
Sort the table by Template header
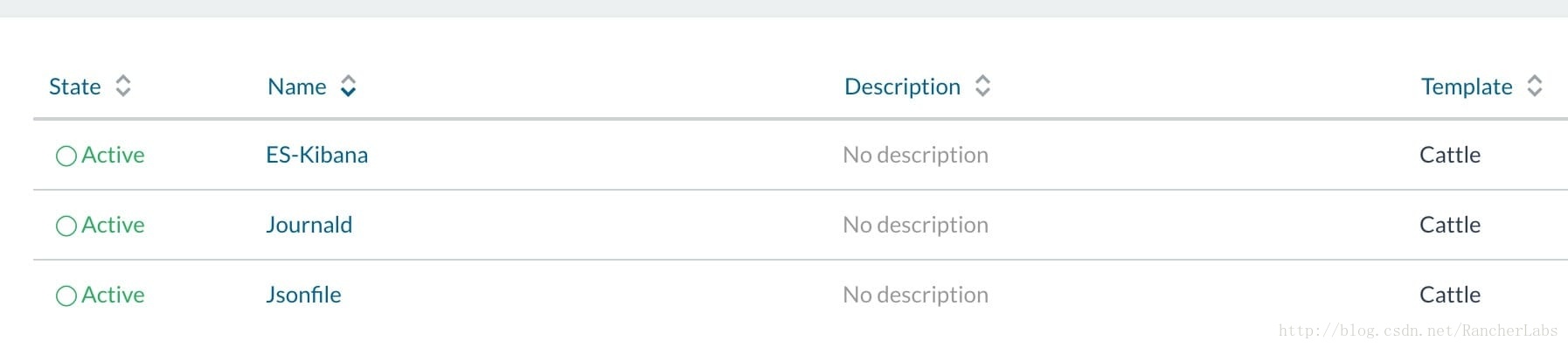(x=1467, y=87)
